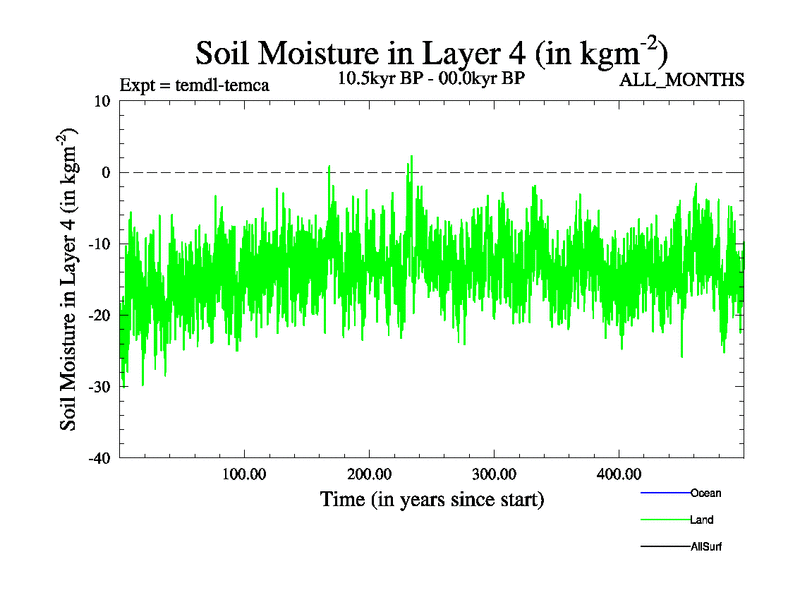This screenshot has height=600, width=800.
Task: Select the Land legend label
Action: [x=701, y=520]
